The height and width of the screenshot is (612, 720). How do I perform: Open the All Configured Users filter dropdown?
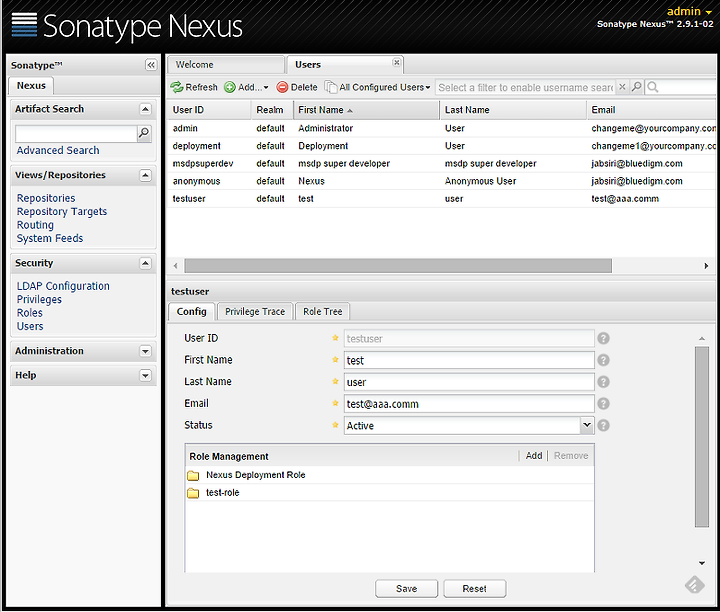coord(377,87)
